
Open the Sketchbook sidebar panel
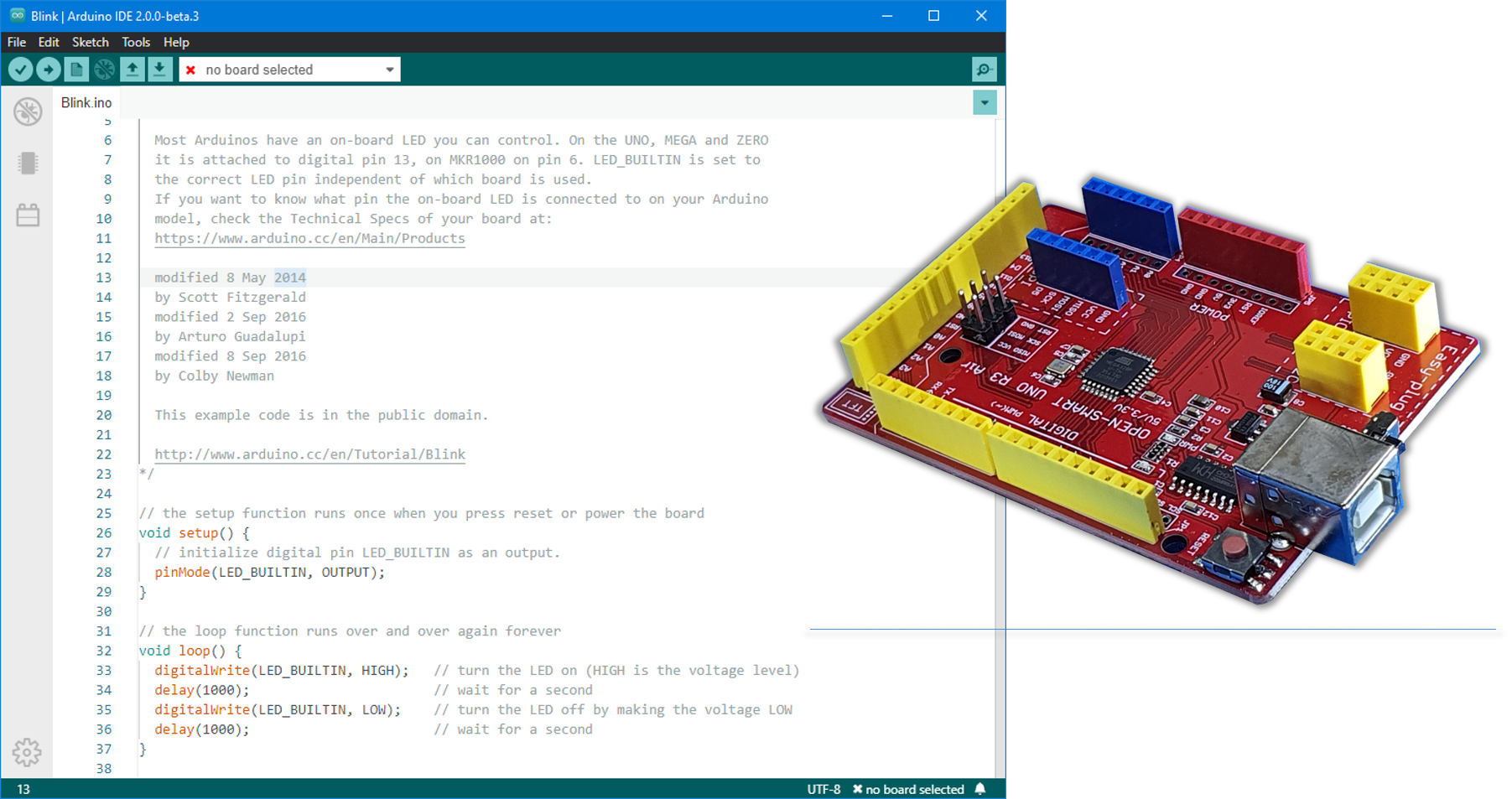click(x=29, y=110)
